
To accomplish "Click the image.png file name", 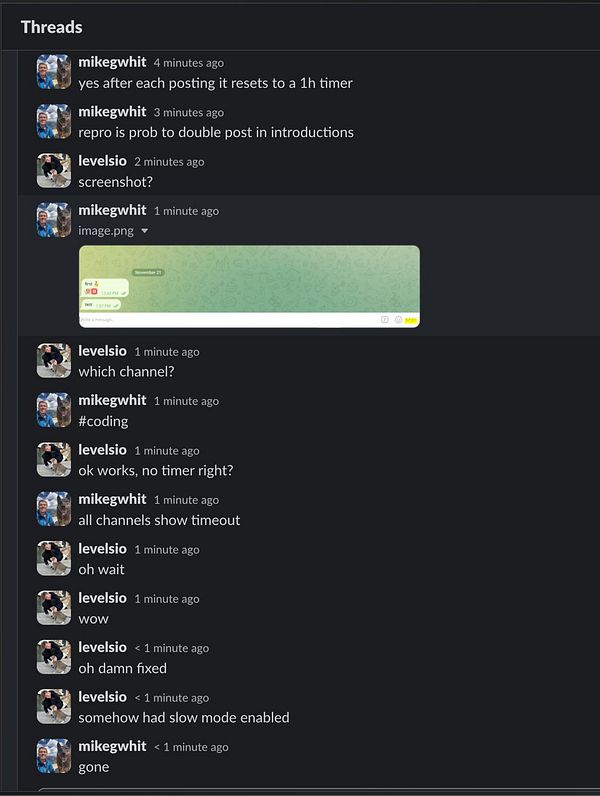I will pos(106,230).
